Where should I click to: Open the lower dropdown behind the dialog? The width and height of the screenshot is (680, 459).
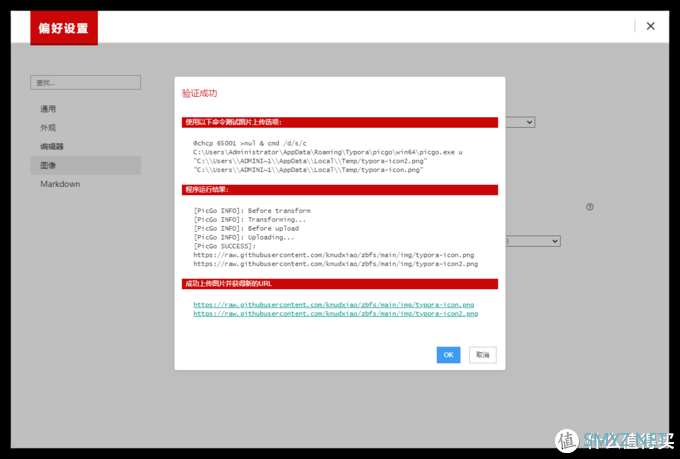pyautogui.click(x=533, y=241)
